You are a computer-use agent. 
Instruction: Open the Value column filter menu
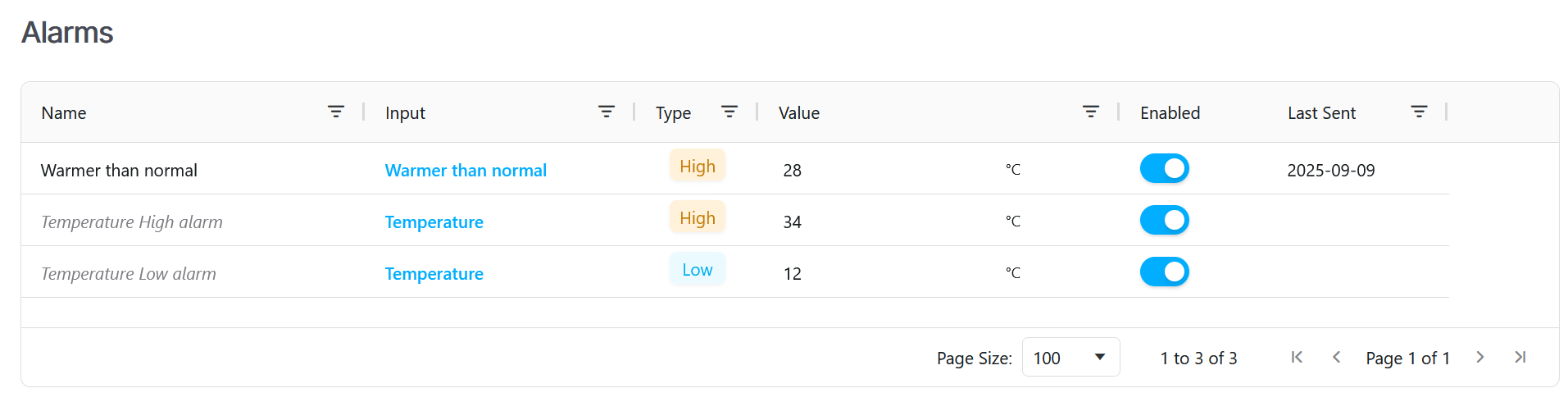pos(1091,112)
